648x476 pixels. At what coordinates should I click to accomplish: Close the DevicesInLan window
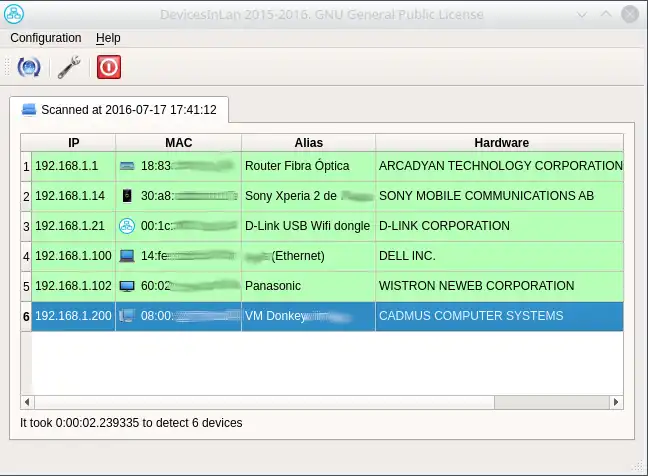pos(630,14)
